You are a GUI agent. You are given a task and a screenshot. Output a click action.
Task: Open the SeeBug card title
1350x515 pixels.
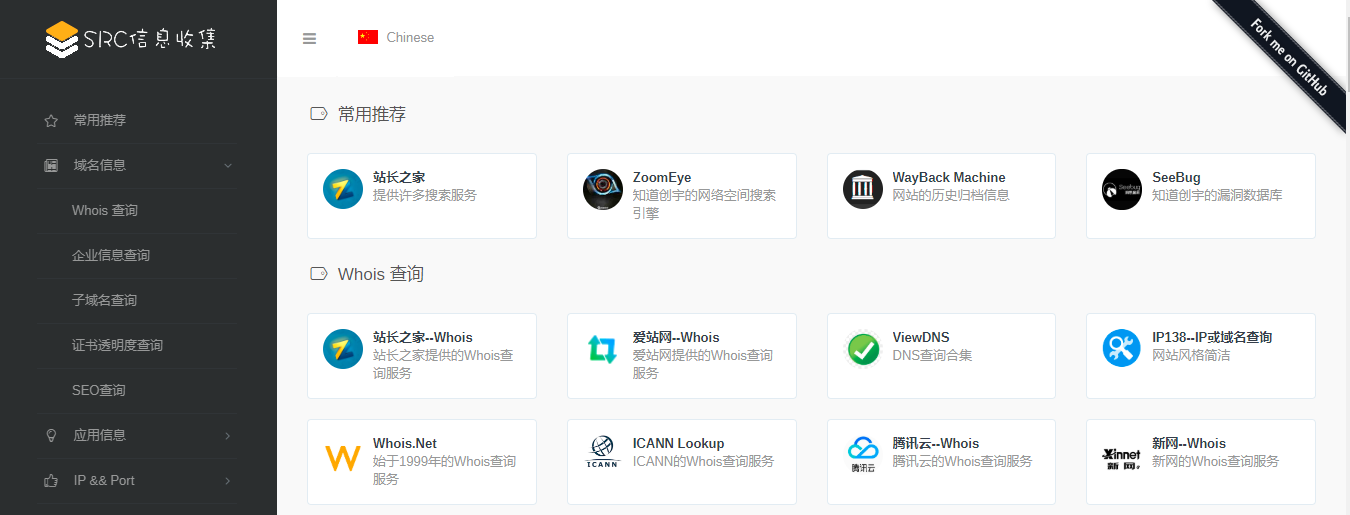point(1176,177)
